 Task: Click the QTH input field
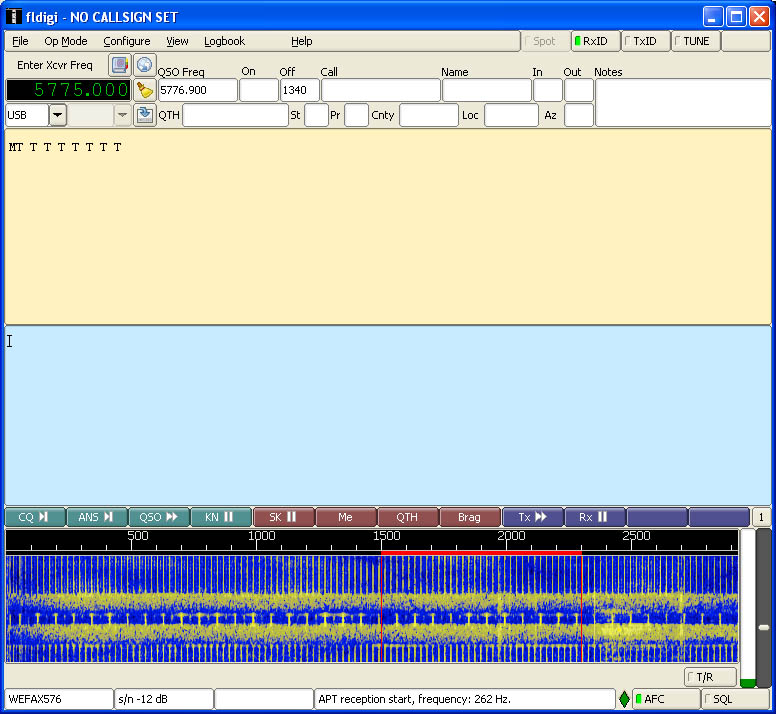235,115
